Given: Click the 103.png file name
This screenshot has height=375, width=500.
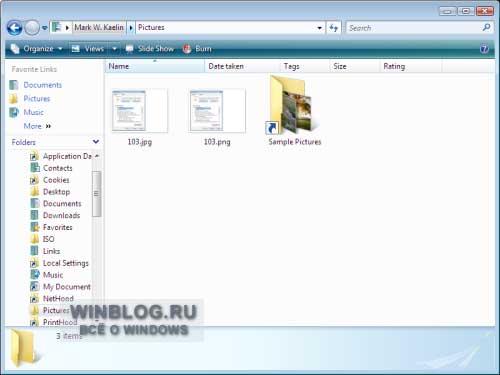Looking at the screenshot, I should coord(217,142).
